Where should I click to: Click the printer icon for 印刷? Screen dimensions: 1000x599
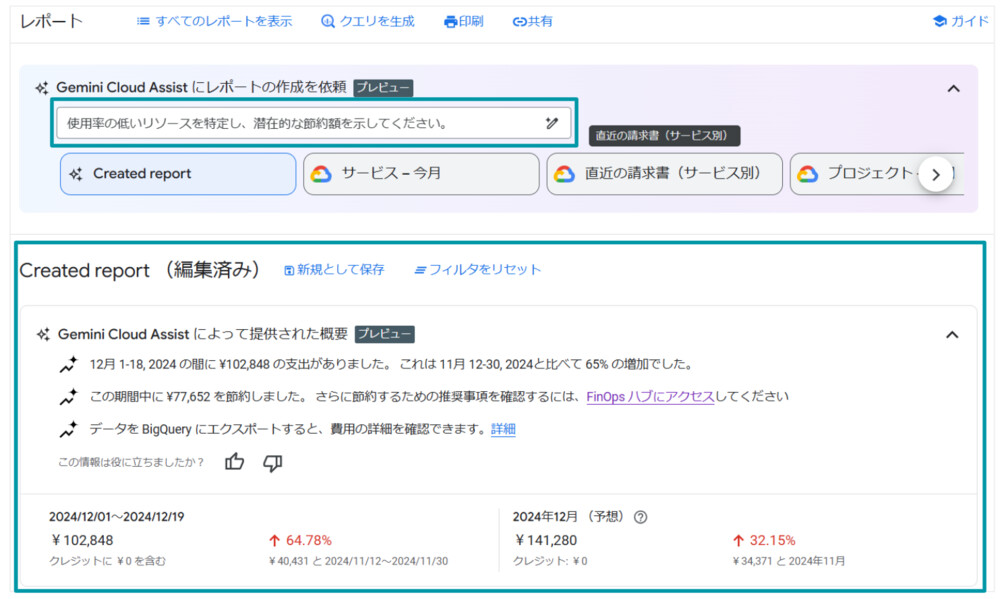click(x=450, y=22)
